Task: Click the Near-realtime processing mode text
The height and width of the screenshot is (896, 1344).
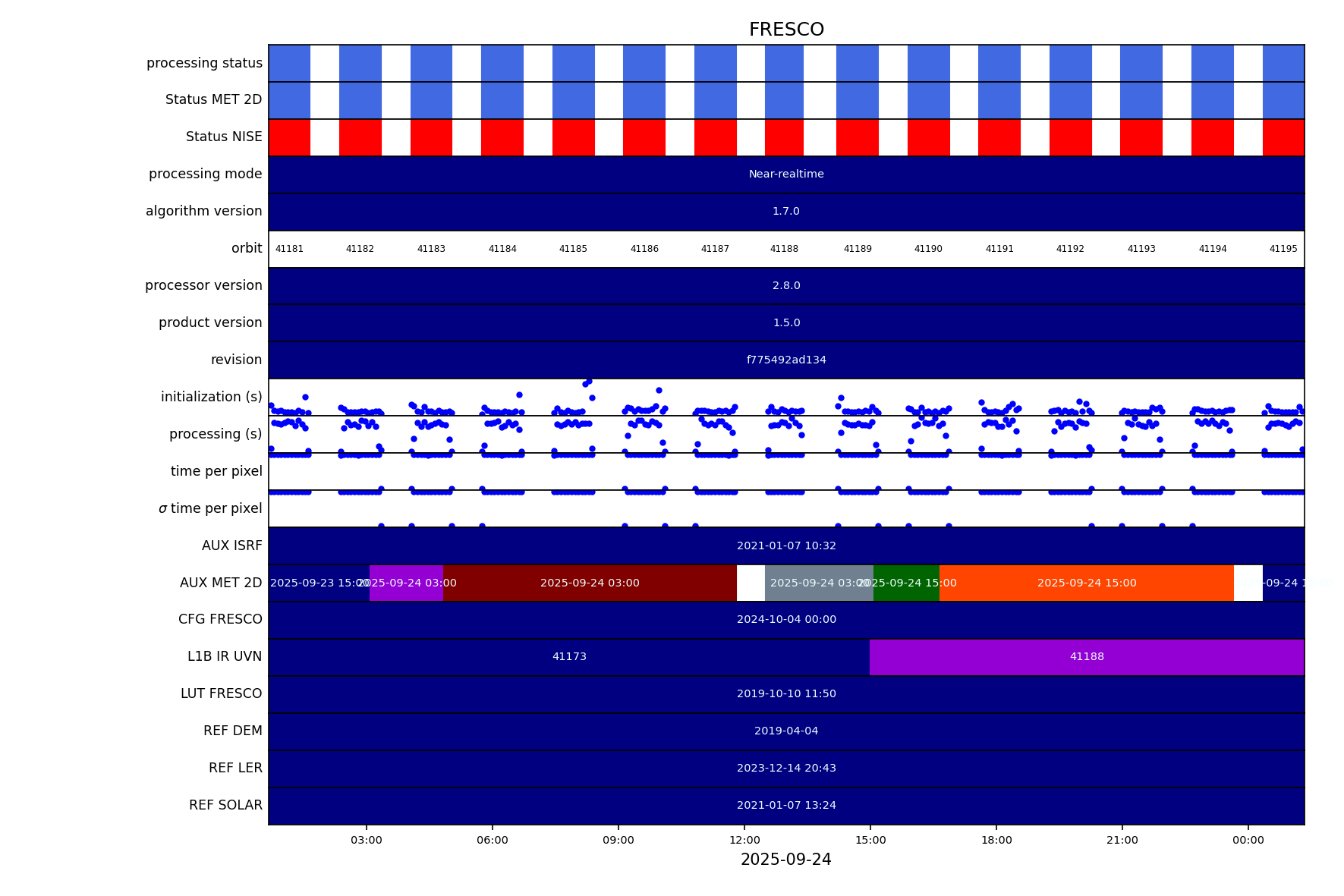Action: (785, 174)
